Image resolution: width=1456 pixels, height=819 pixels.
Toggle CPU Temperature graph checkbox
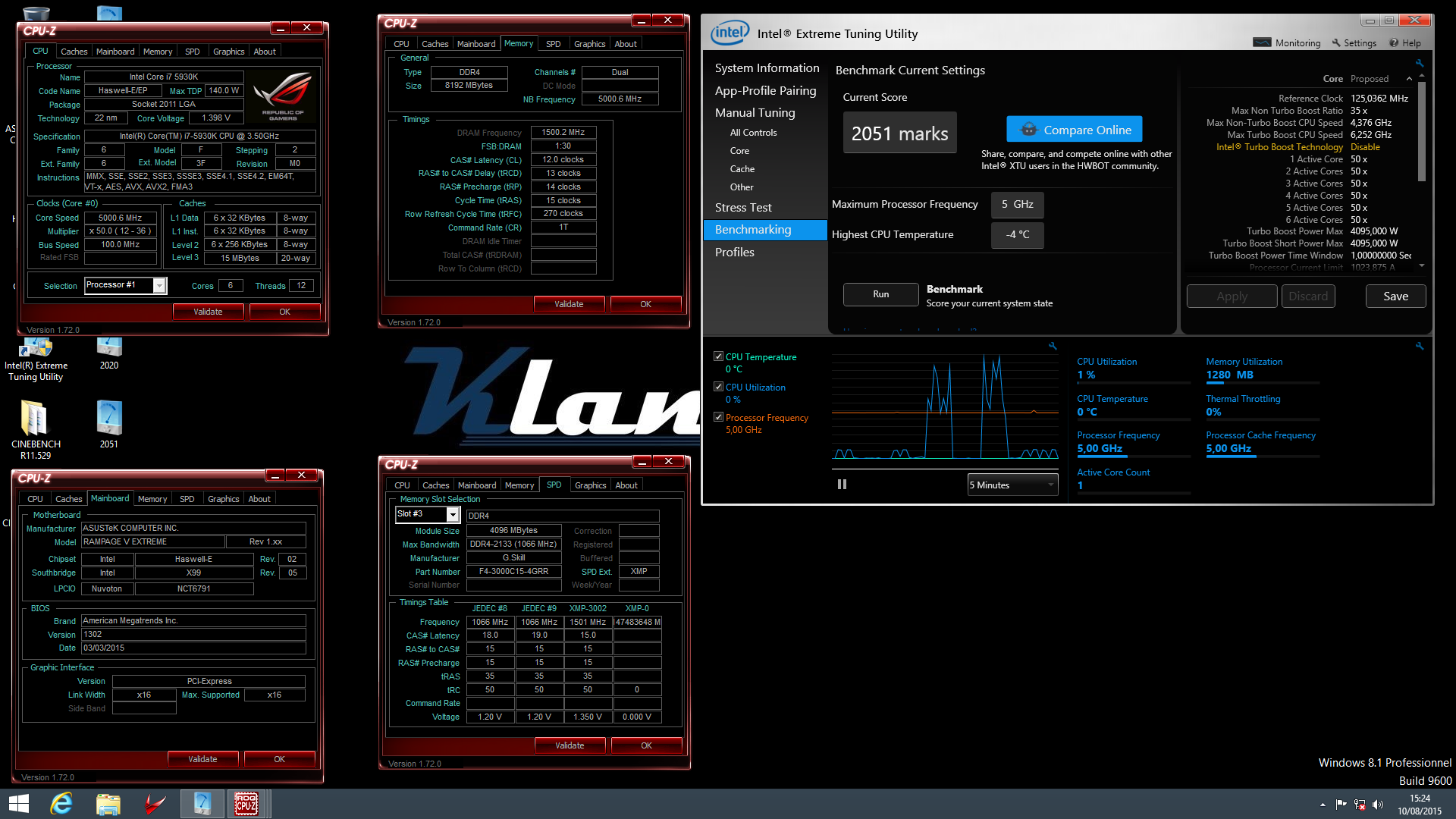point(718,356)
